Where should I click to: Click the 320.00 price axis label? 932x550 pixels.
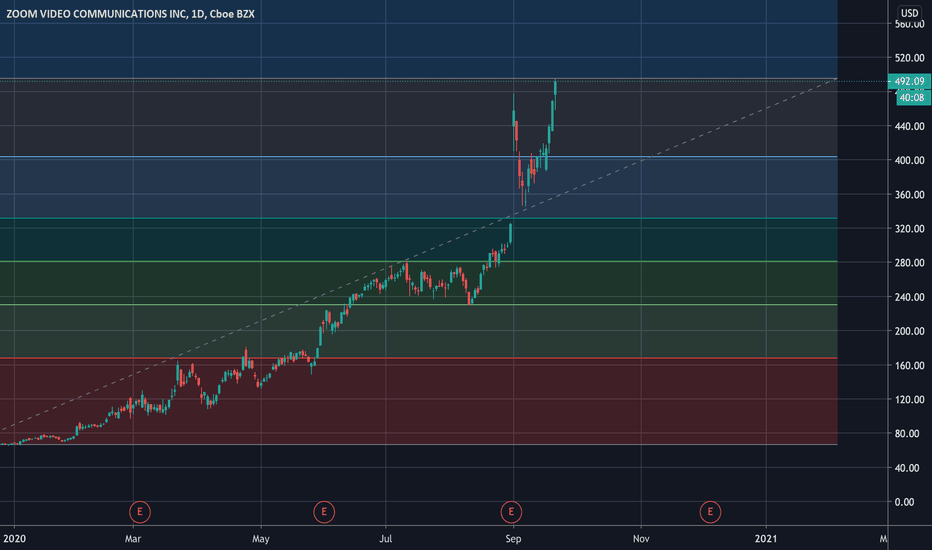pos(909,229)
